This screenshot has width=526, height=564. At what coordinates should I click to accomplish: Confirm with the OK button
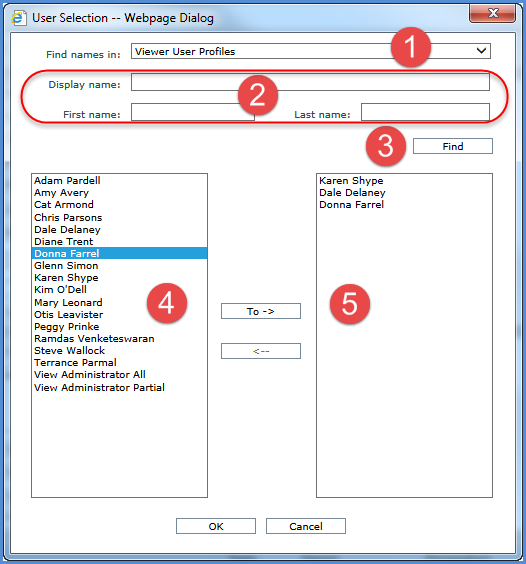(x=216, y=526)
